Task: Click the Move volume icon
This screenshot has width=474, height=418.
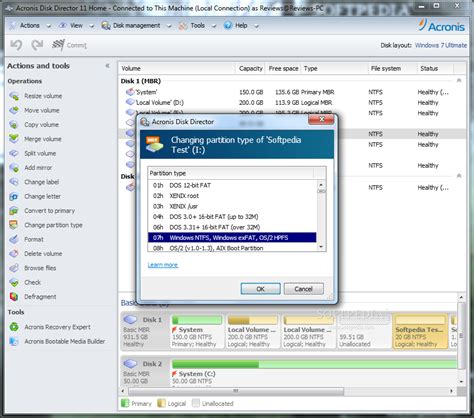Action: [x=14, y=110]
